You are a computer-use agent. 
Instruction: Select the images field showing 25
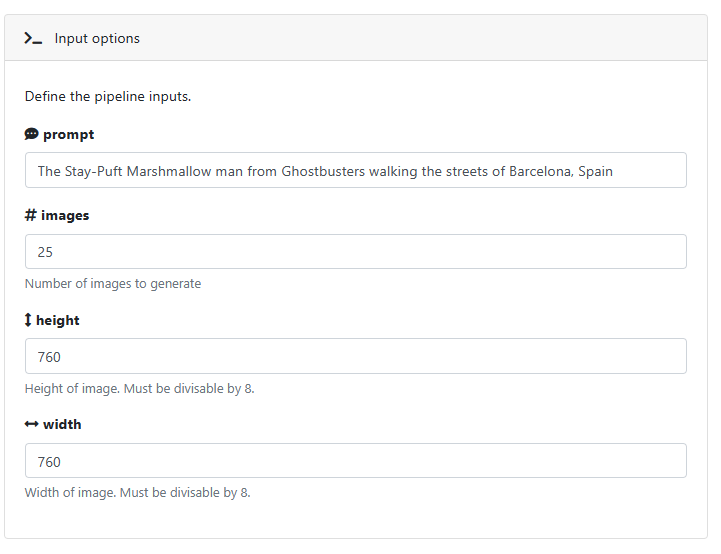pyautogui.click(x=356, y=252)
